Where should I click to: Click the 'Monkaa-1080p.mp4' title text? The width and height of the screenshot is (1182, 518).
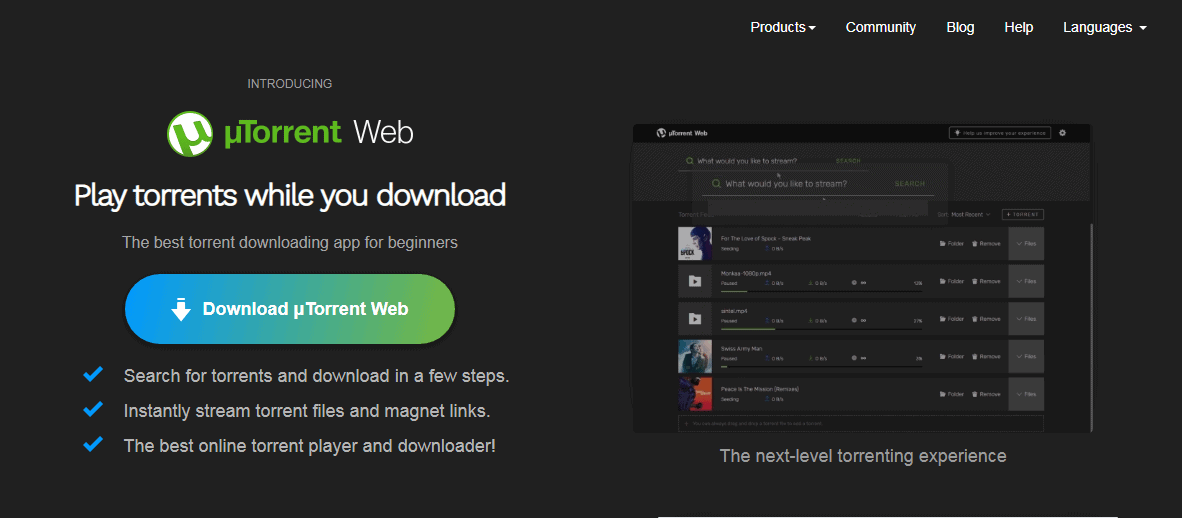pos(746,273)
